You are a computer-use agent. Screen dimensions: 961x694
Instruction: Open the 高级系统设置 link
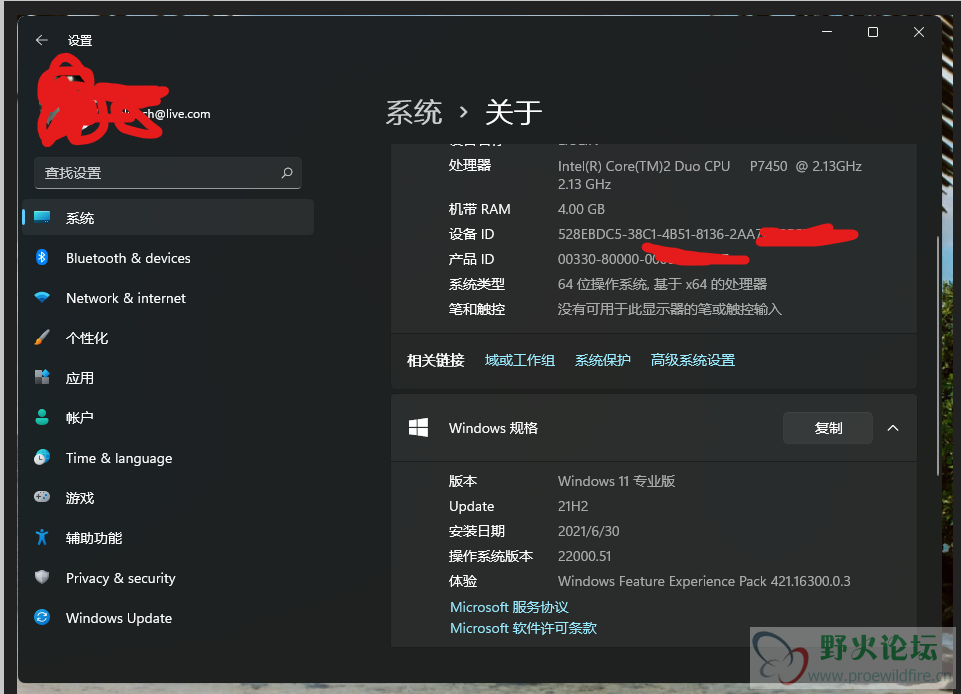pyautogui.click(x=693, y=360)
